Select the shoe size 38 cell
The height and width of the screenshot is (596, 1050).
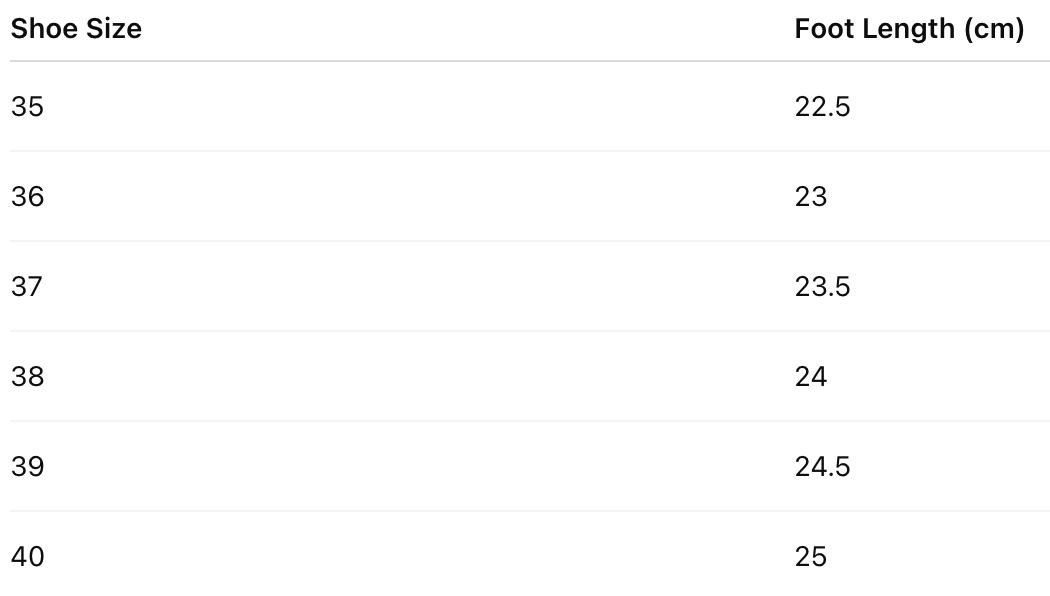(28, 377)
